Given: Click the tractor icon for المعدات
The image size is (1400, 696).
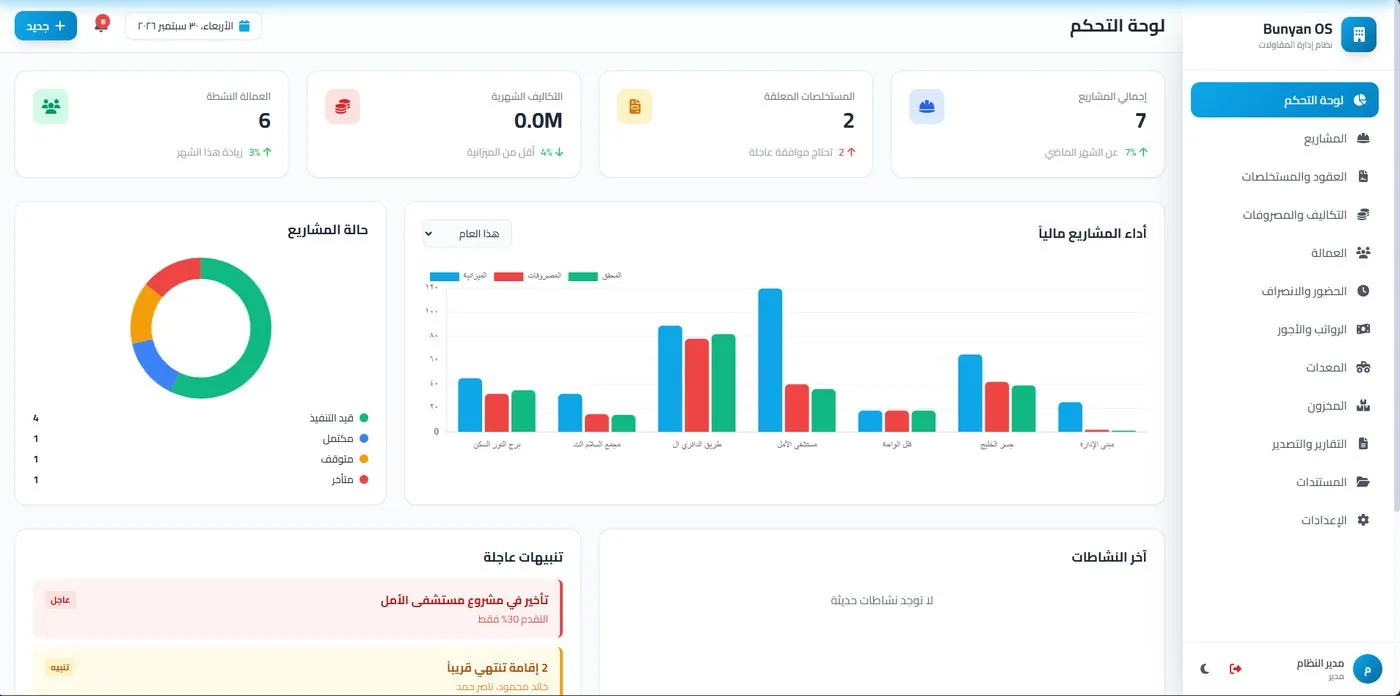Looking at the screenshot, I should (1362, 368).
